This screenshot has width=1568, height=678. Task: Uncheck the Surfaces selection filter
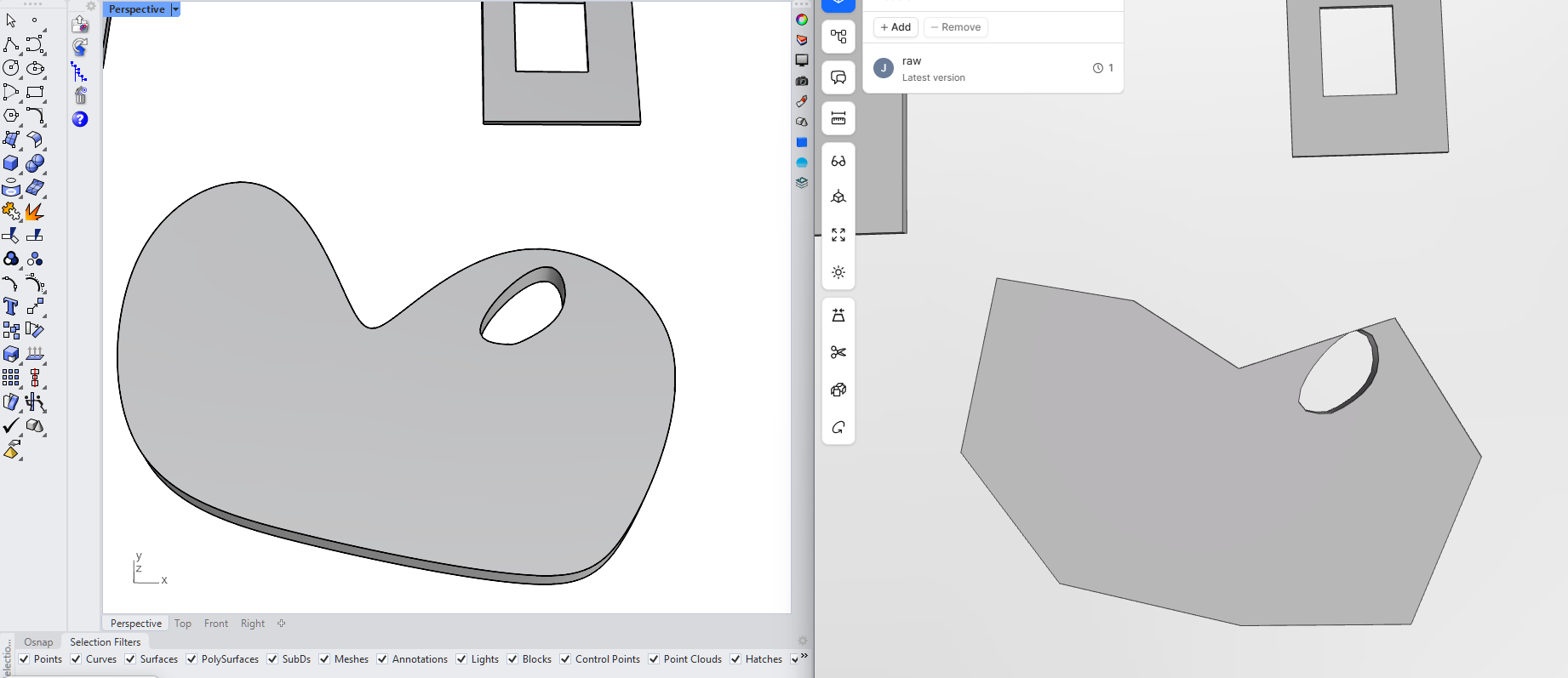click(130, 659)
